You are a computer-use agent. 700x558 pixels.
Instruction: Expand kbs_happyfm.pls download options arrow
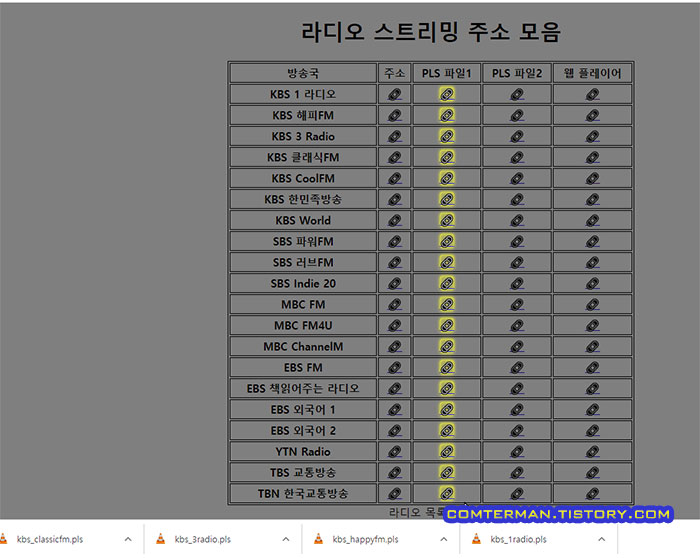444,539
